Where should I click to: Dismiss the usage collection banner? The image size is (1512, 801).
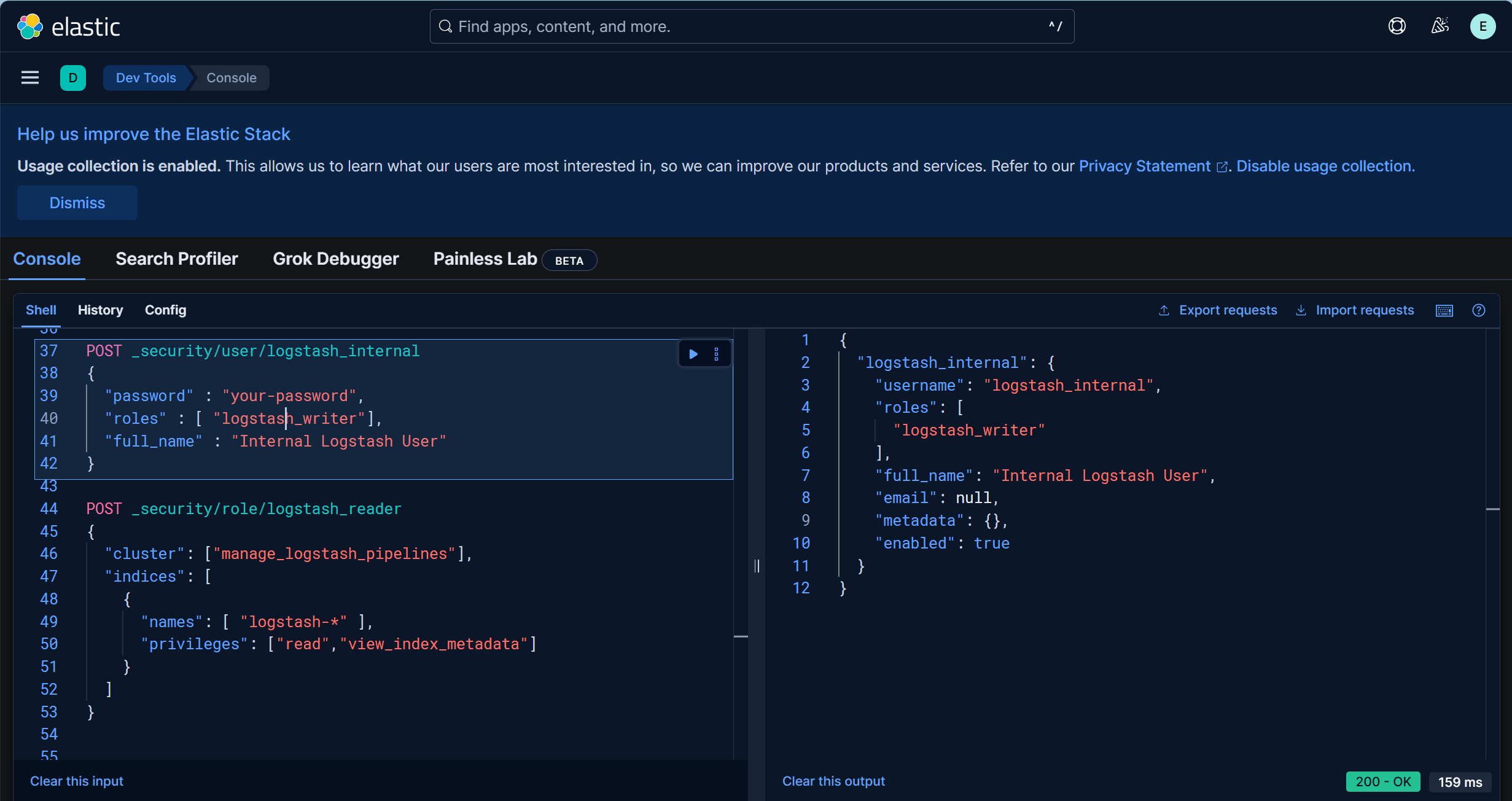(77, 203)
